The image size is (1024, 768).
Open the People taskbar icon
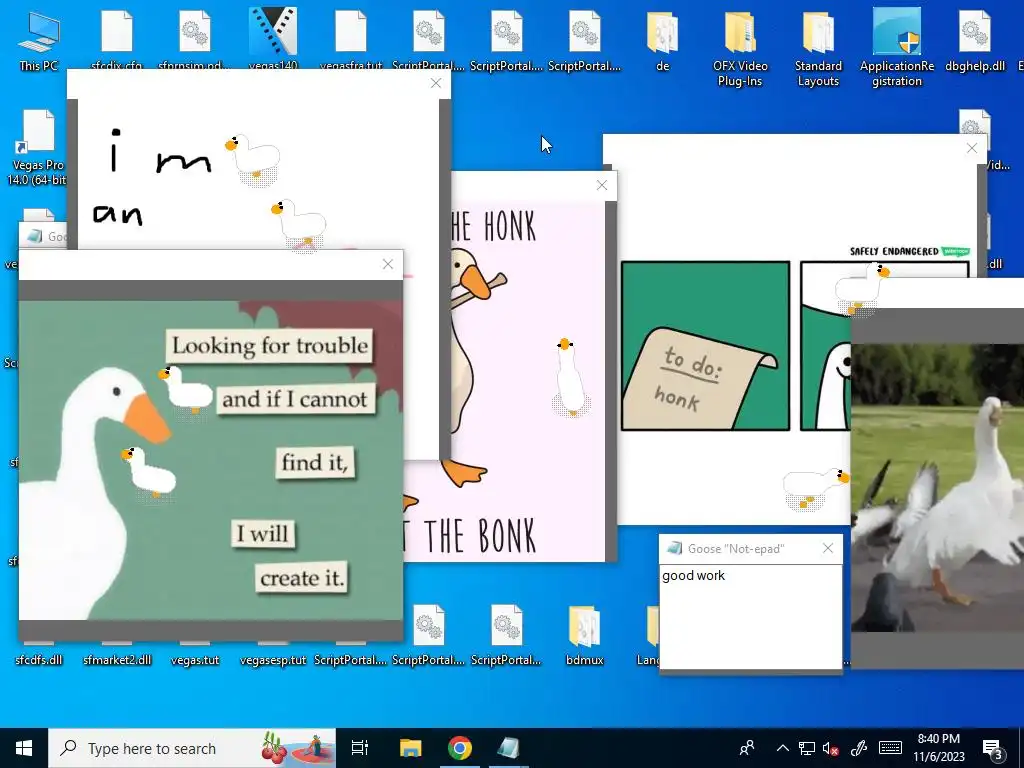(x=747, y=748)
